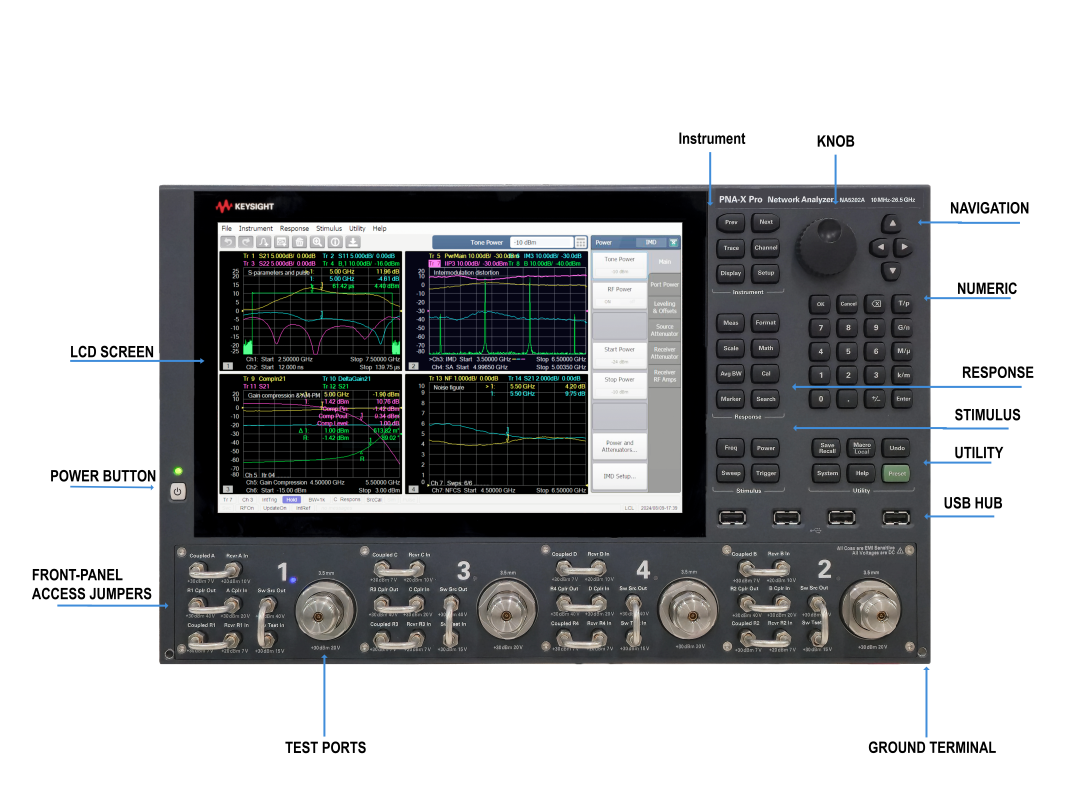Screen dimensions: 1075x800
Task: Open the keypad icon beside the Tone Power field
Action: [x=581, y=242]
